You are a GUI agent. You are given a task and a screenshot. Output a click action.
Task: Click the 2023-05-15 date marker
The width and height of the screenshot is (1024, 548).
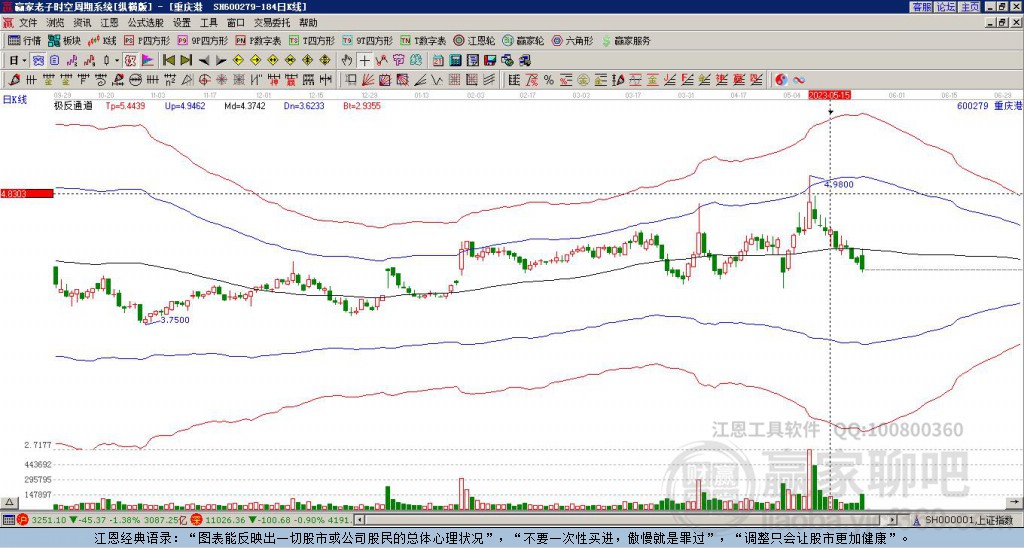pyautogui.click(x=830, y=95)
